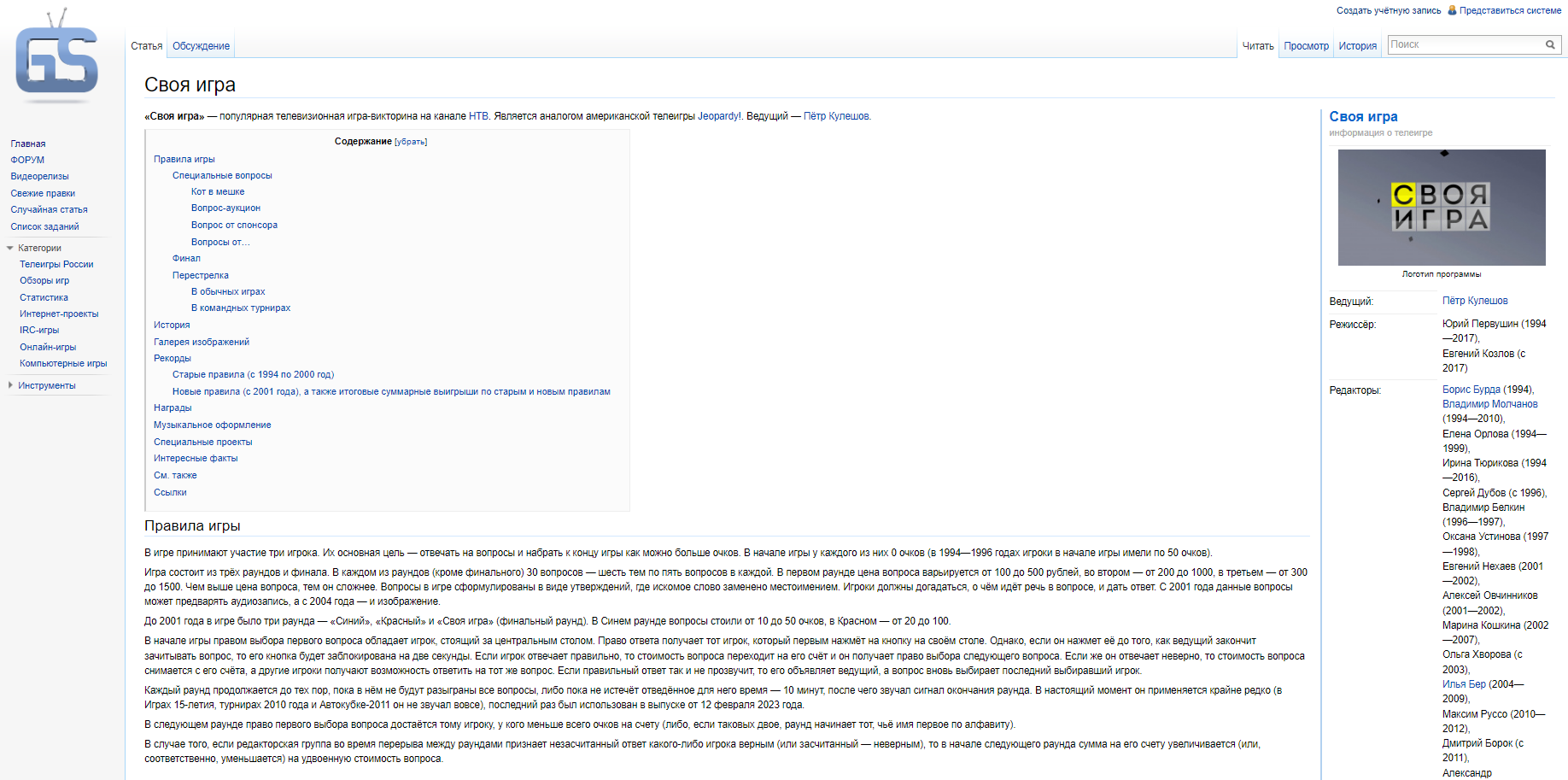
Task: Jump to Специальные вопросы in contents
Action: click(222, 175)
